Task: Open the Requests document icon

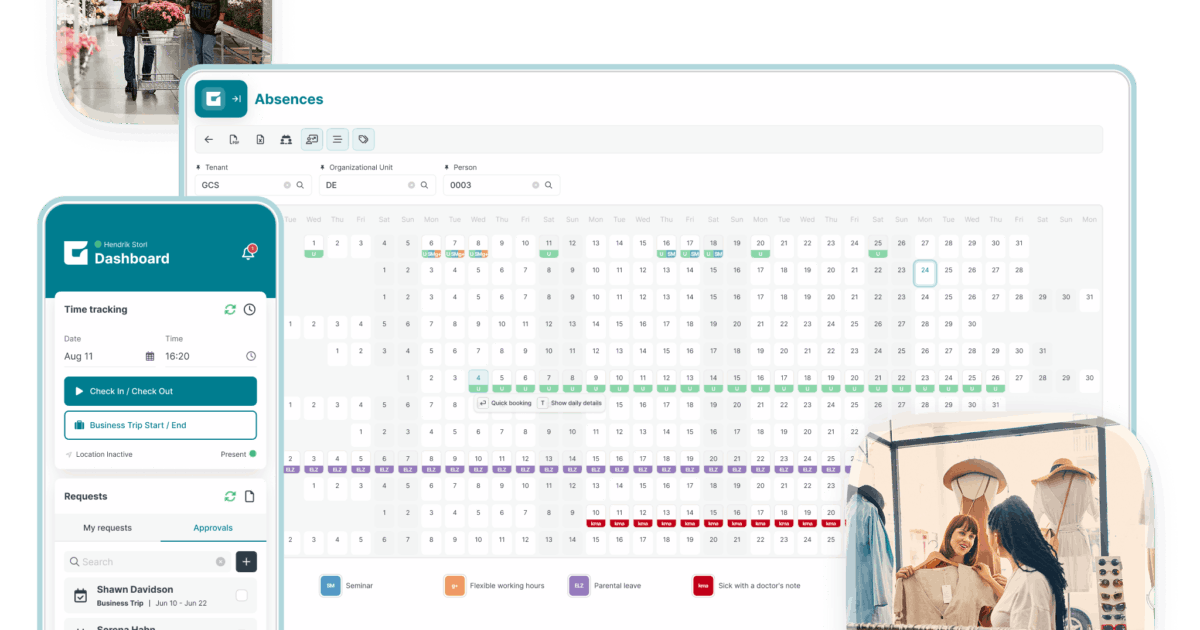Action: (250, 496)
